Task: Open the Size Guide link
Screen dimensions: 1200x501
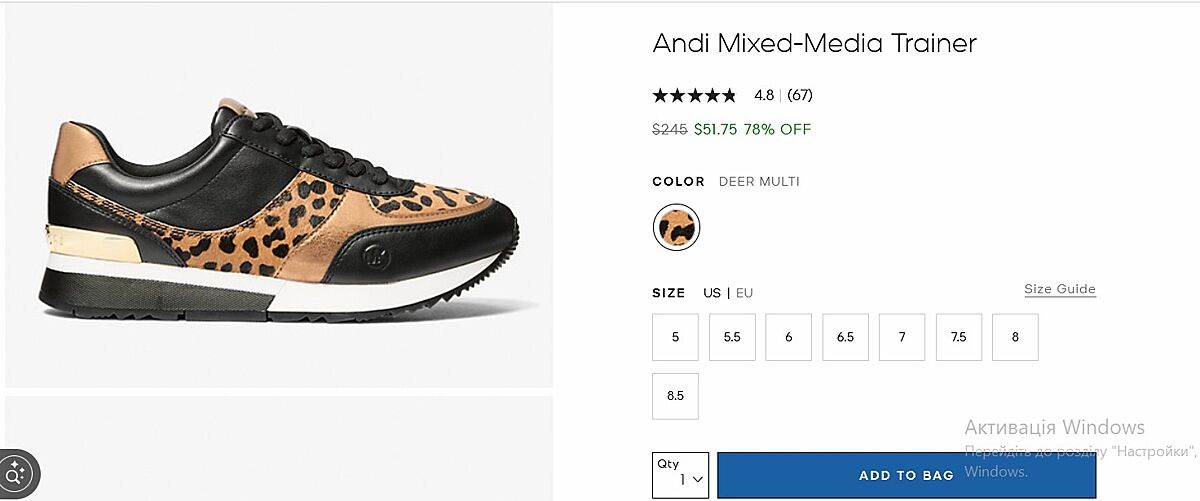Action: pyautogui.click(x=1059, y=289)
